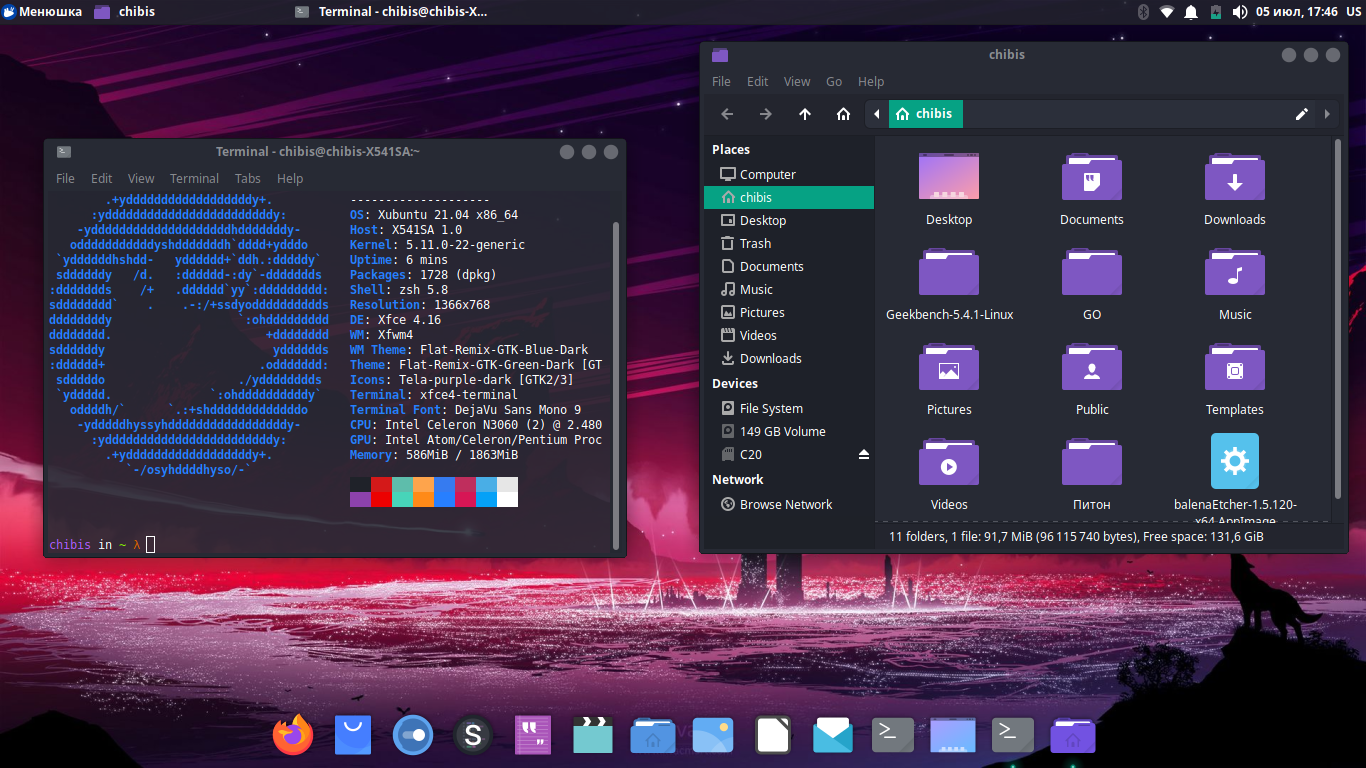1366x768 pixels.
Task: Open the Менюшка applications menu
Action: pos(42,12)
